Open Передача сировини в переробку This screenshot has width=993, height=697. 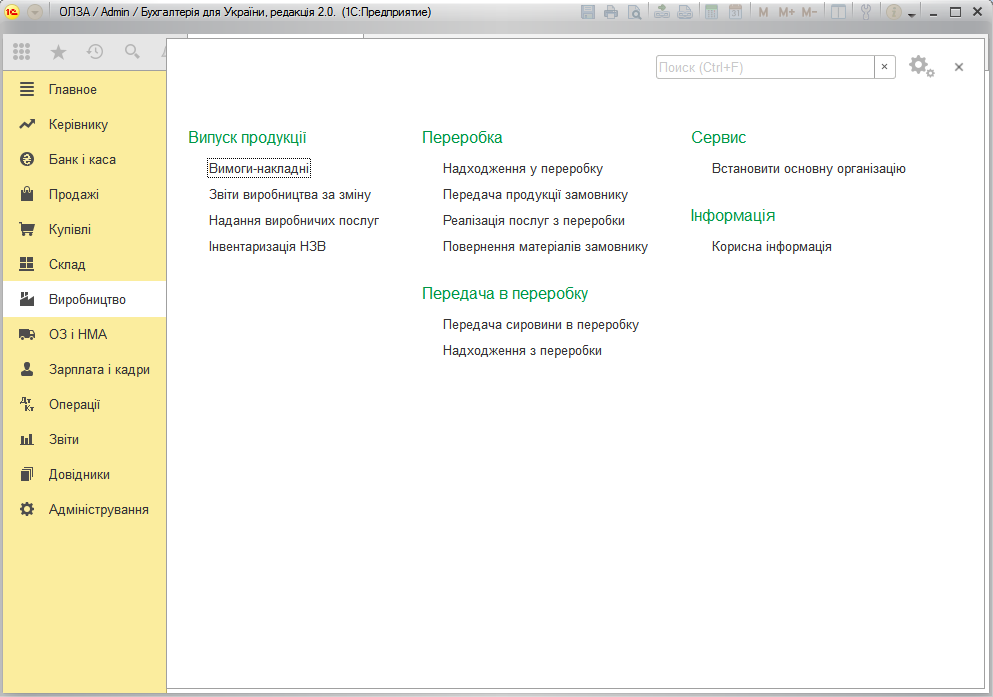(x=541, y=325)
